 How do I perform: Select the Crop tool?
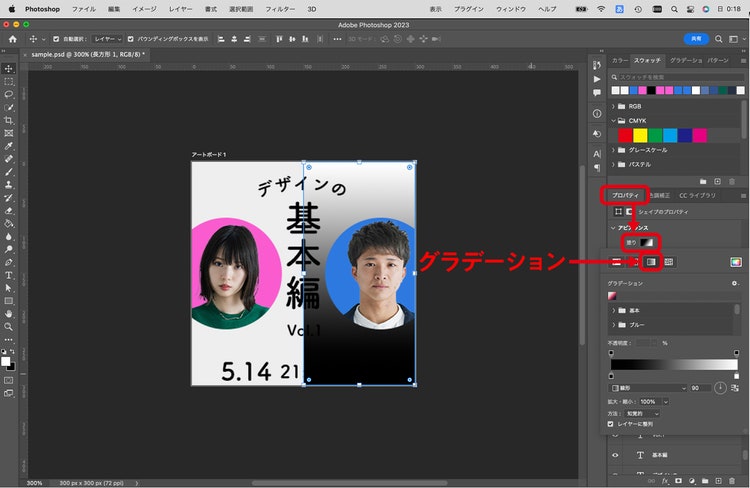click(x=9, y=121)
